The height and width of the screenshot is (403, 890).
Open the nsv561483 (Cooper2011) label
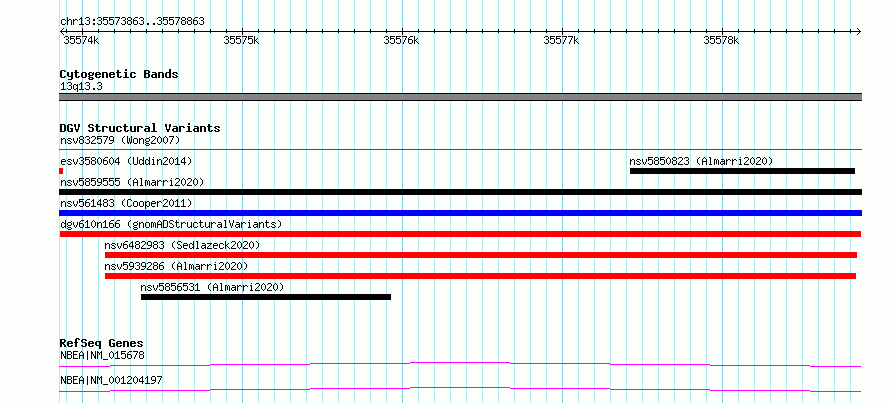coord(126,203)
